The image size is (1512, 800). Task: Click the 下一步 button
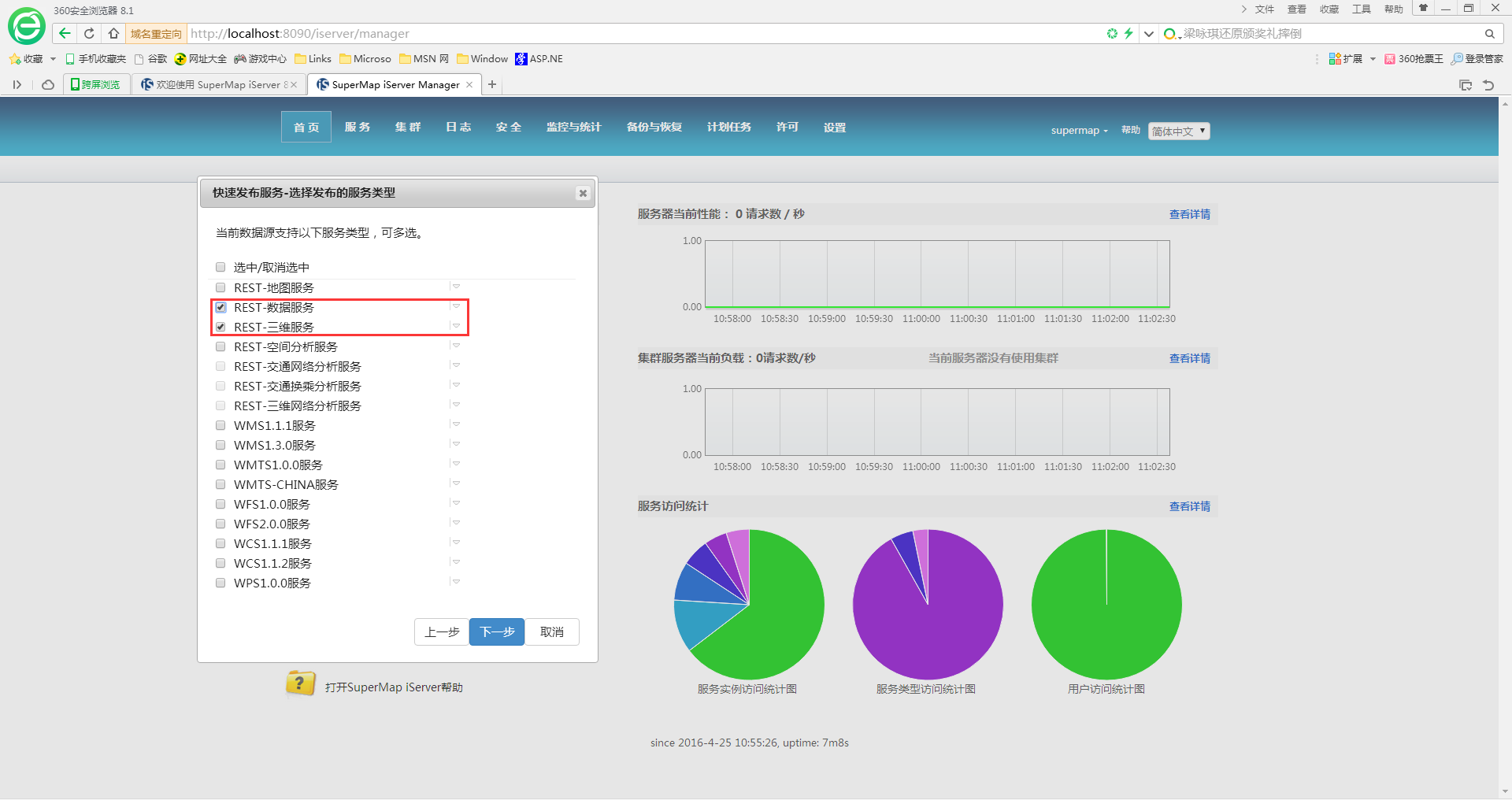coord(497,631)
